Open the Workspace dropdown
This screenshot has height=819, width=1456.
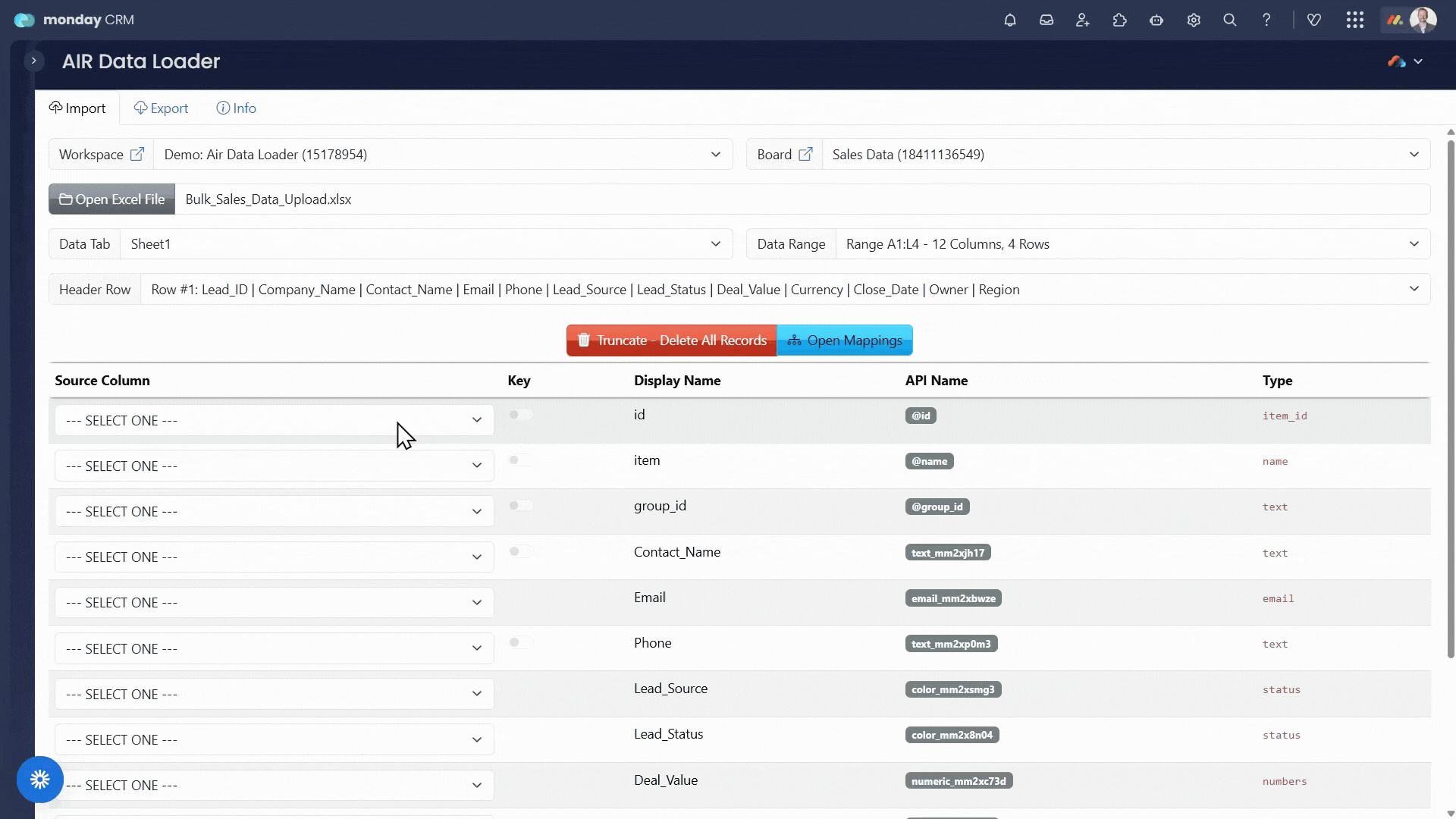(443, 154)
